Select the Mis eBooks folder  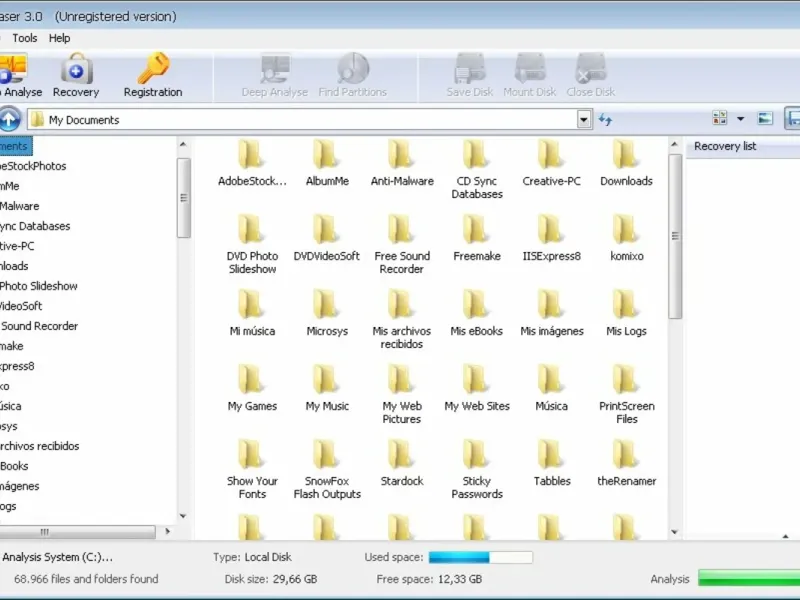[477, 313]
